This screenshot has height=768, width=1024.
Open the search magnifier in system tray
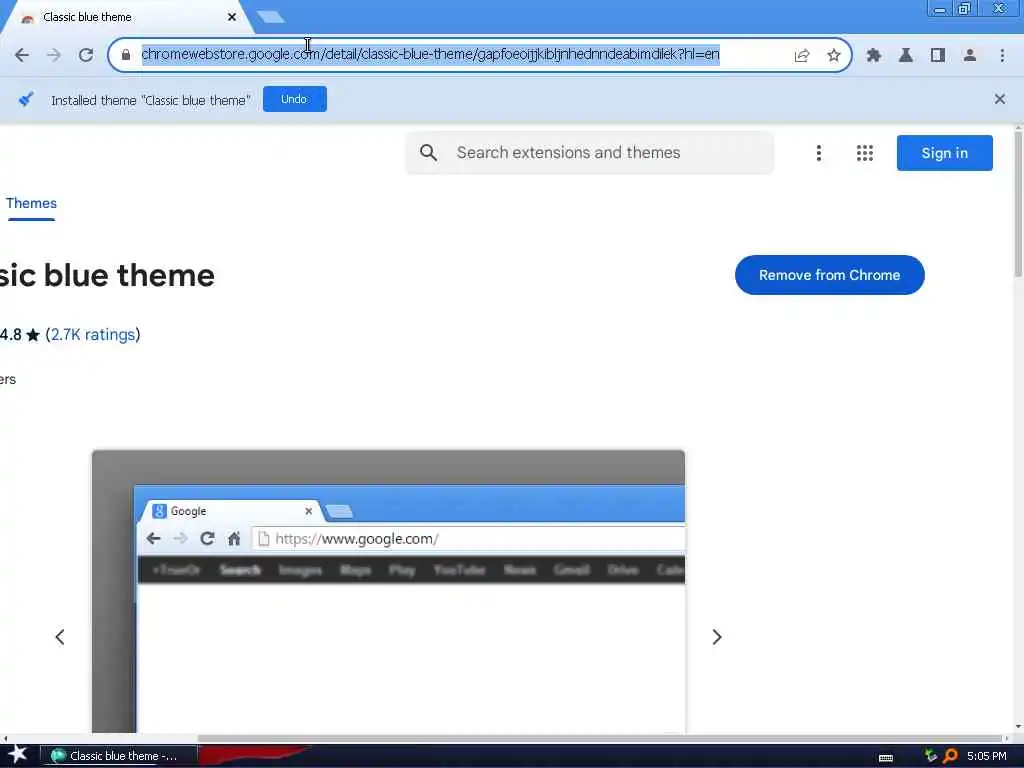click(x=950, y=756)
